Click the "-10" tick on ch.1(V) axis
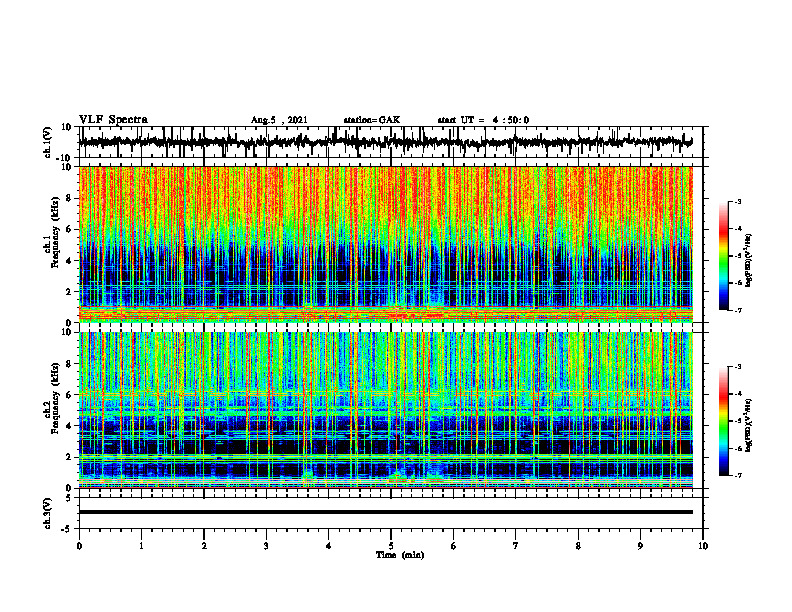The image size is (792, 612). coord(65,158)
